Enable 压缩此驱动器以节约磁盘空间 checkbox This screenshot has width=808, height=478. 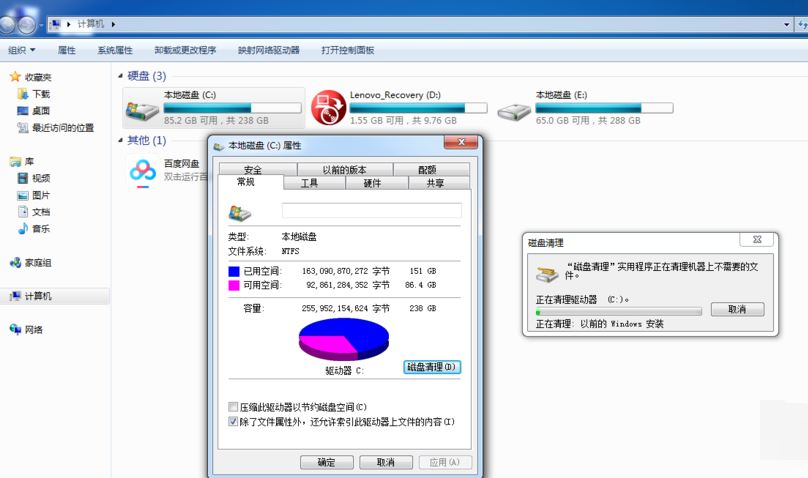point(233,407)
